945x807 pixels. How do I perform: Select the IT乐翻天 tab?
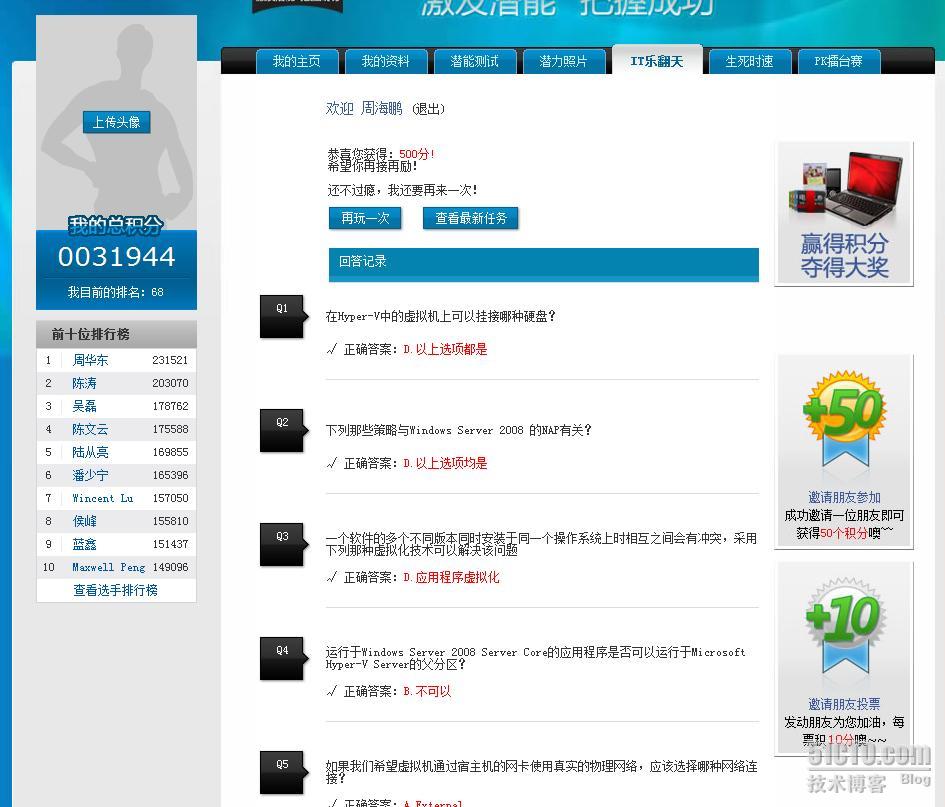[657, 60]
